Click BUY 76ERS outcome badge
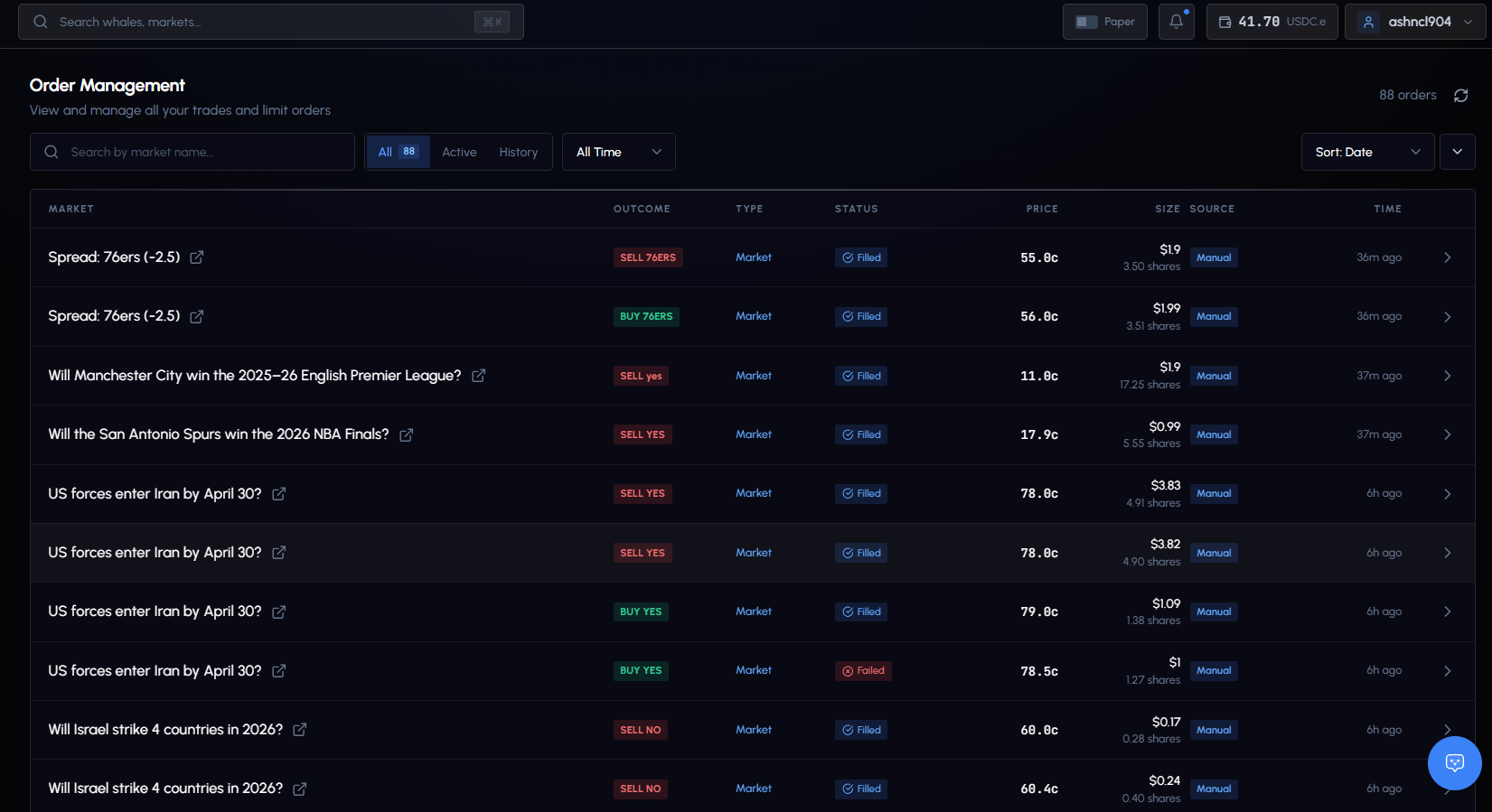The height and width of the screenshot is (812, 1492). tap(646, 316)
